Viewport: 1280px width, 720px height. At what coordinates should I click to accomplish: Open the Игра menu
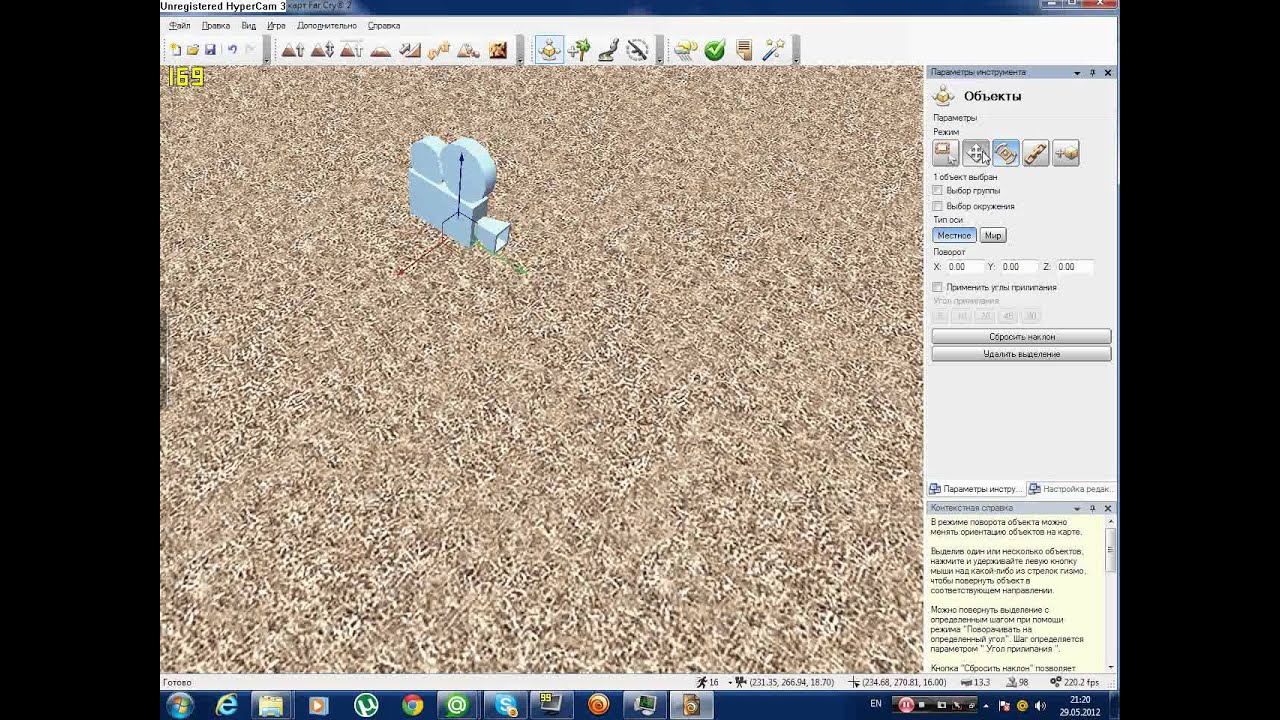(276, 26)
